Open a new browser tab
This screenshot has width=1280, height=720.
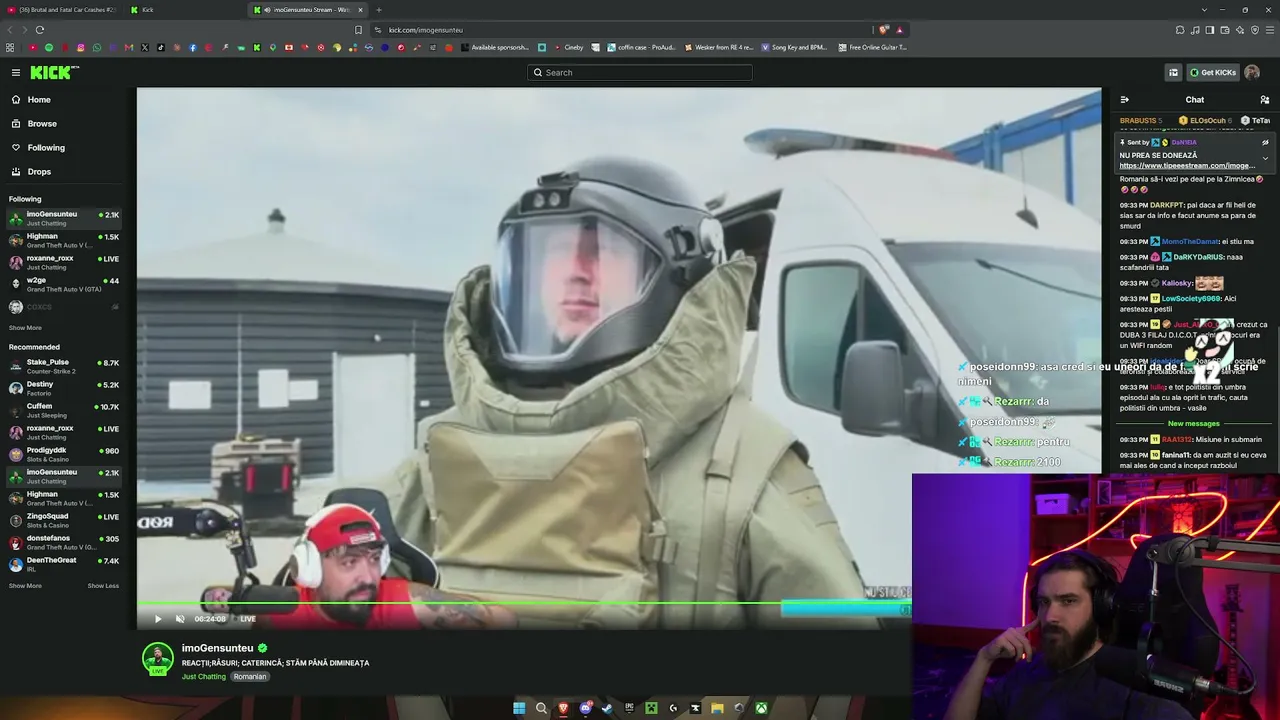[379, 10]
